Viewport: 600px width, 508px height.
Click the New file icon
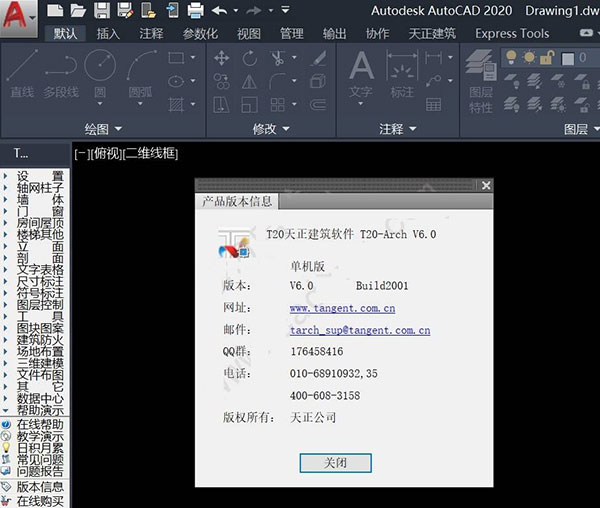55,11
